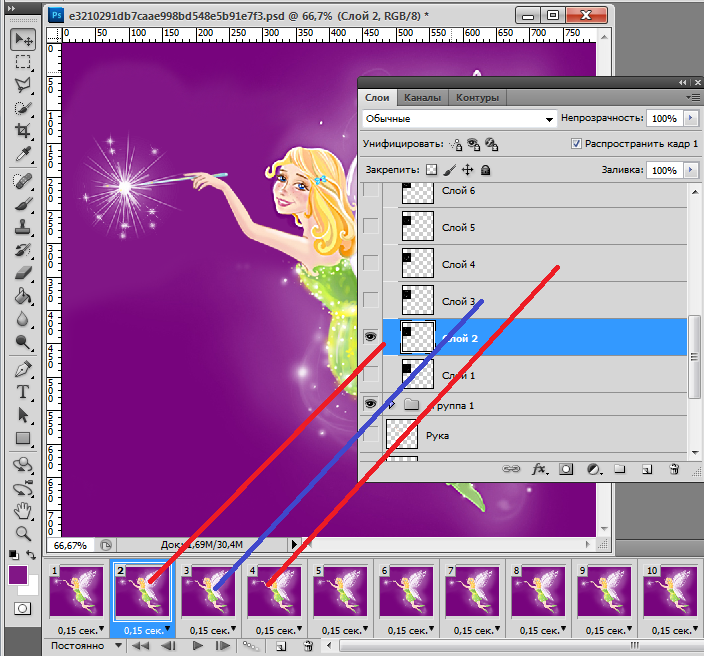Swap foreground and background colors
This screenshot has height=656, width=704.
[31, 555]
